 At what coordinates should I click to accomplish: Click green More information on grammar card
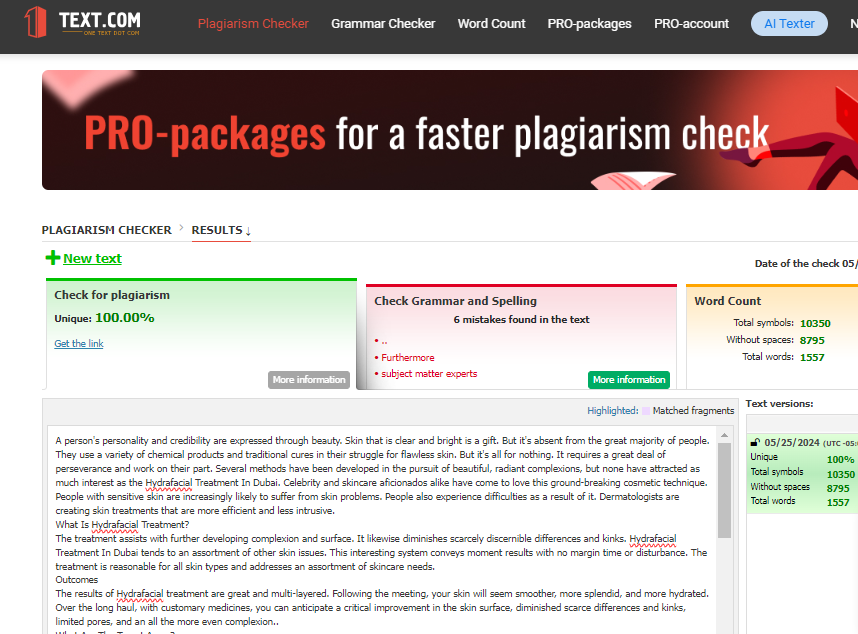click(629, 380)
